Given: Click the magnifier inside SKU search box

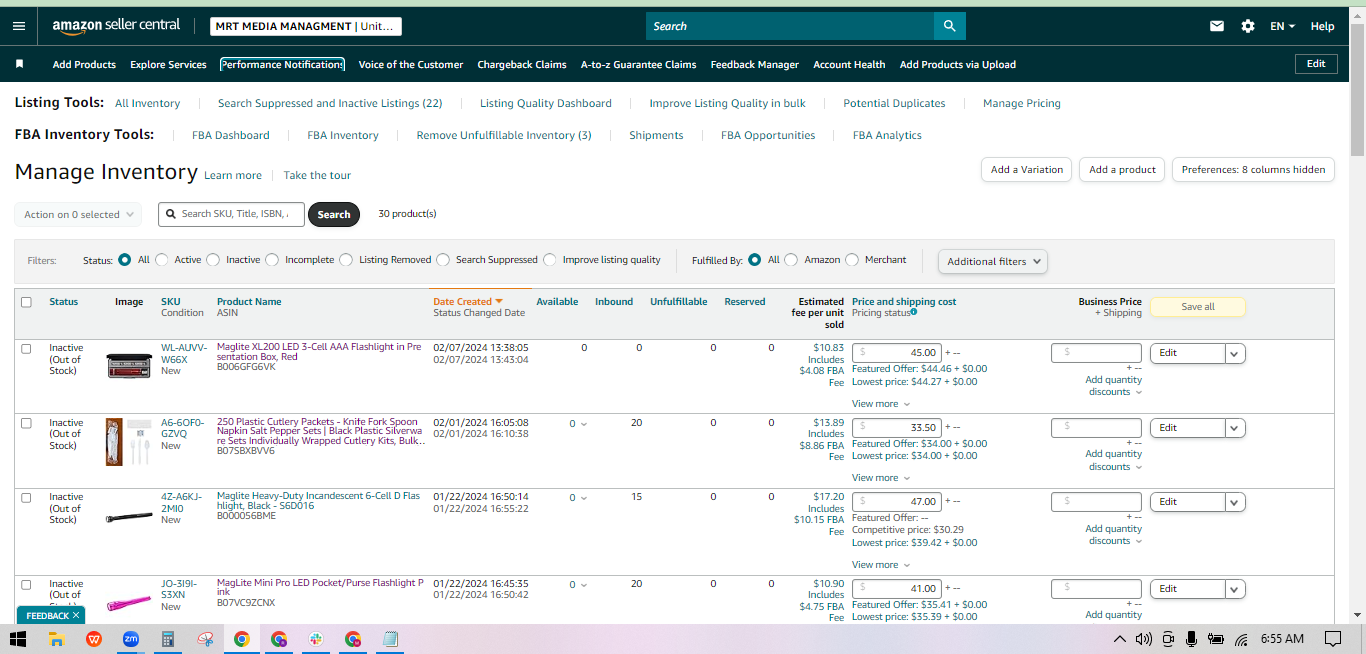Looking at the screenshot, I should pos(172,214).
